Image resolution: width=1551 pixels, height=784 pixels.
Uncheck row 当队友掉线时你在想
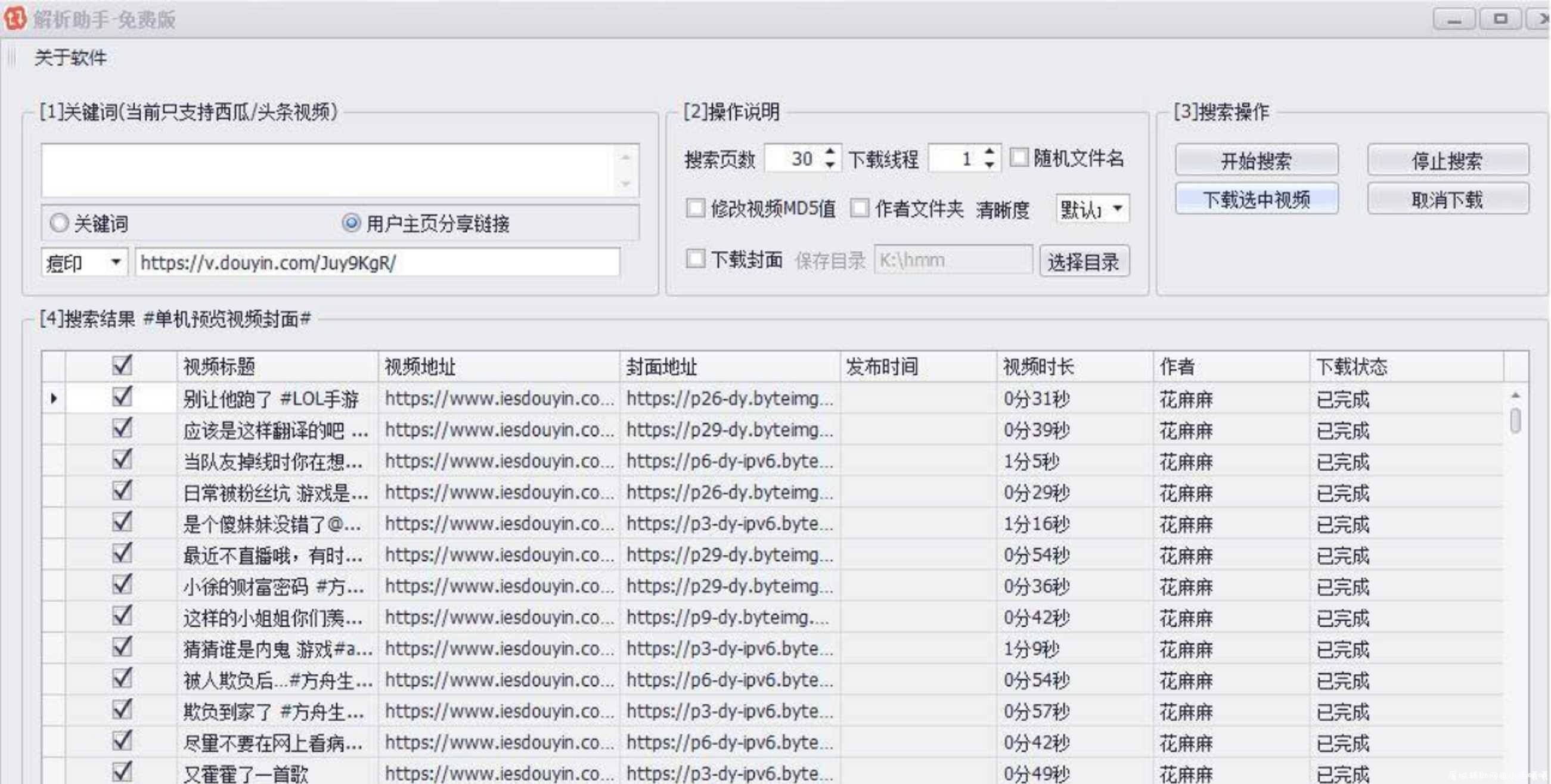click(x=122, y=460)
